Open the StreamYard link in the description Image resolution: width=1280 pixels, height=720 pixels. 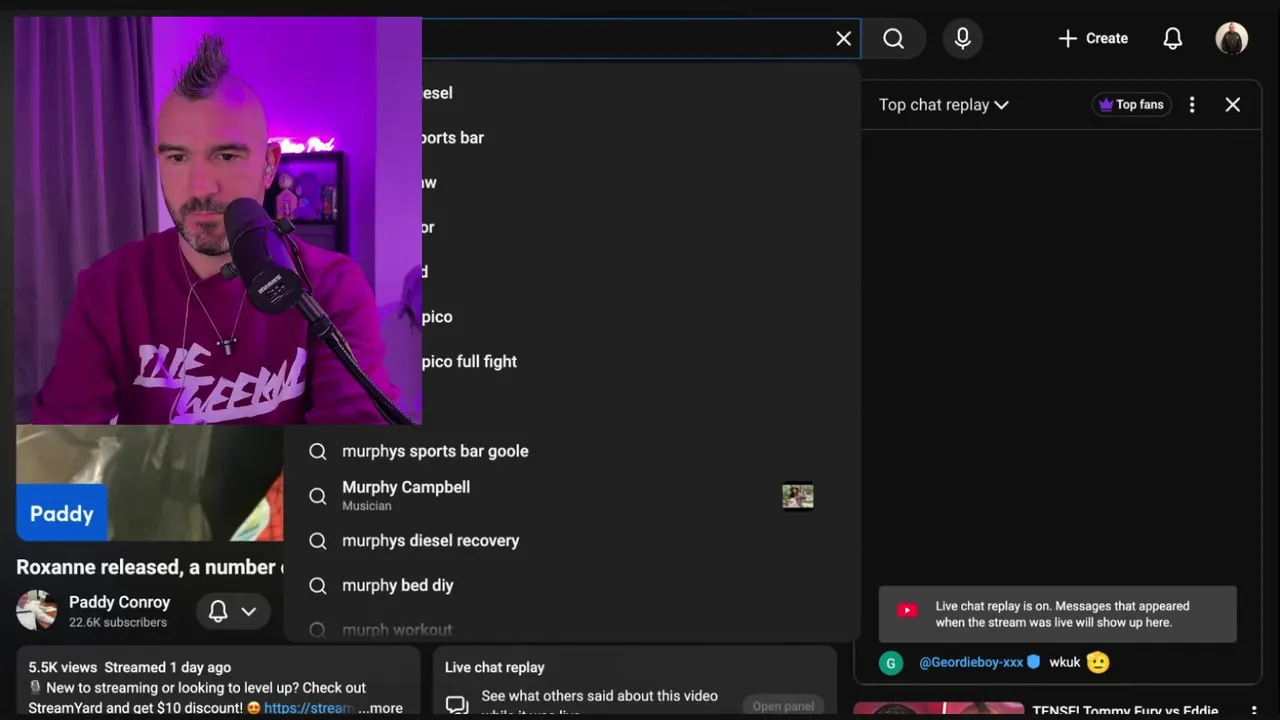pyautogui.click(x=309, y=708)
